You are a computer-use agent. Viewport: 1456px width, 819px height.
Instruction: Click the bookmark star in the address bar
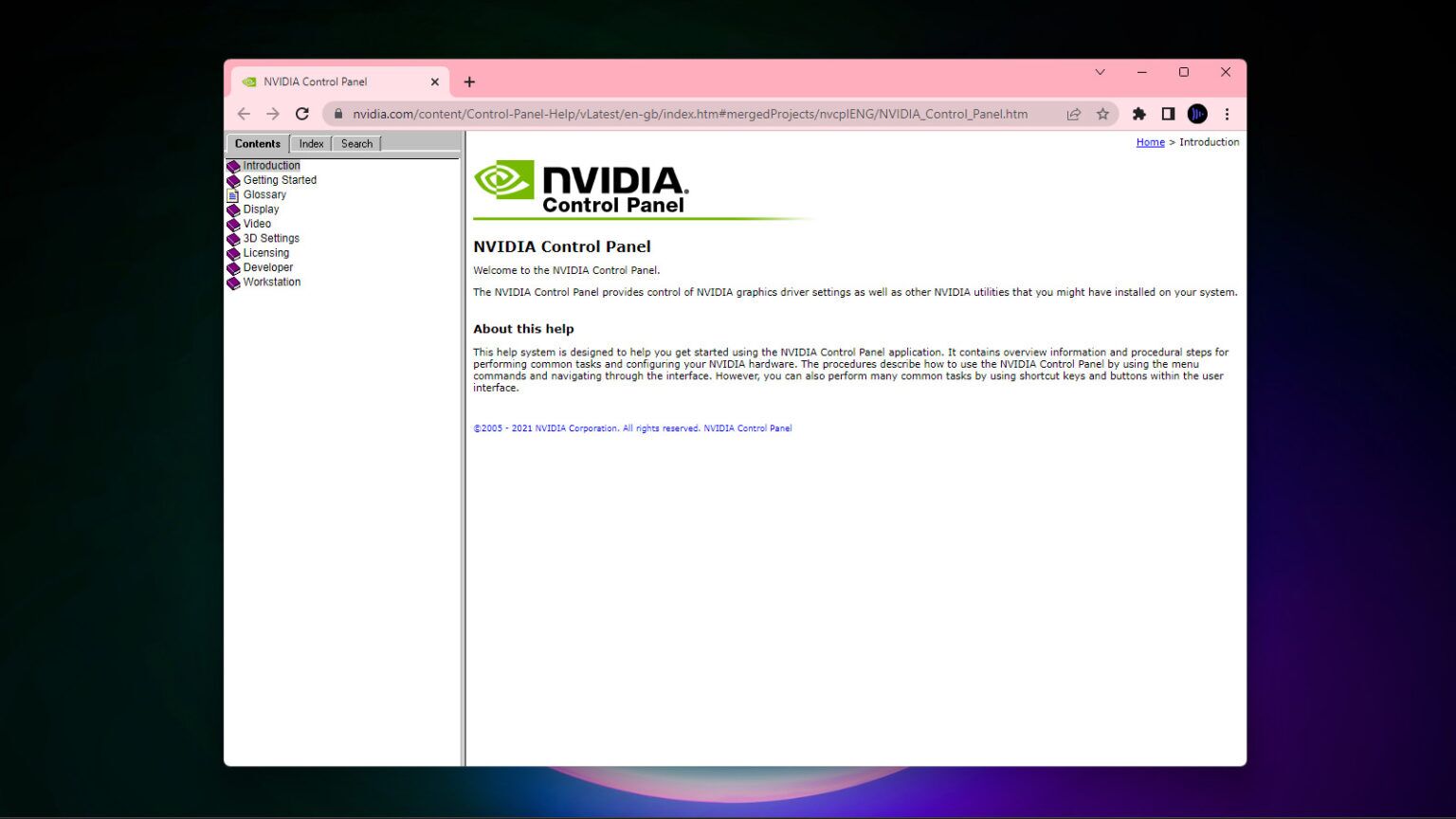click(x=1102, y=114)
